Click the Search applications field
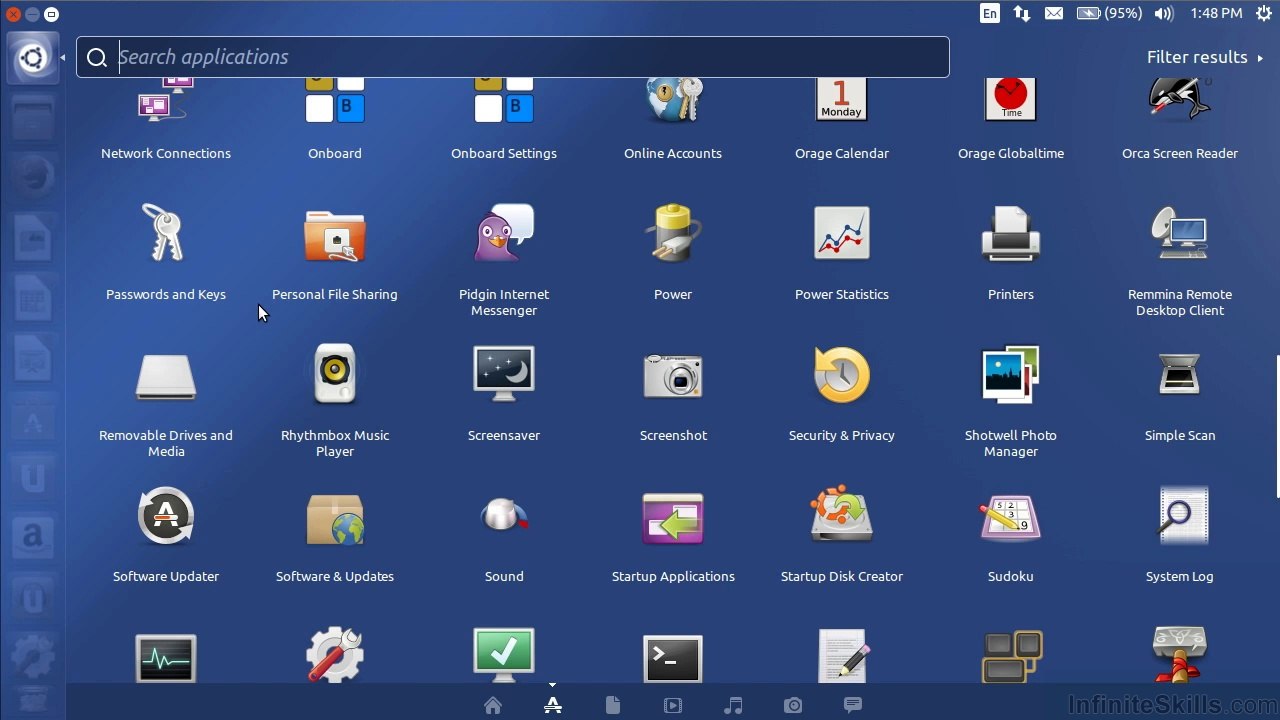Viewport: 1280px width, 720px height. [513, 57]
